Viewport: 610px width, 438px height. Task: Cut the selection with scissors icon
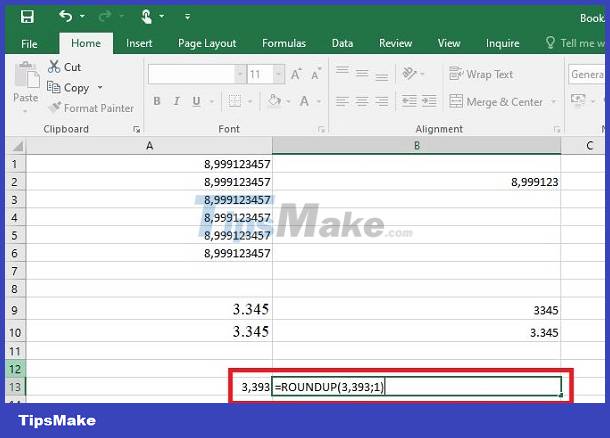point(65,67)
